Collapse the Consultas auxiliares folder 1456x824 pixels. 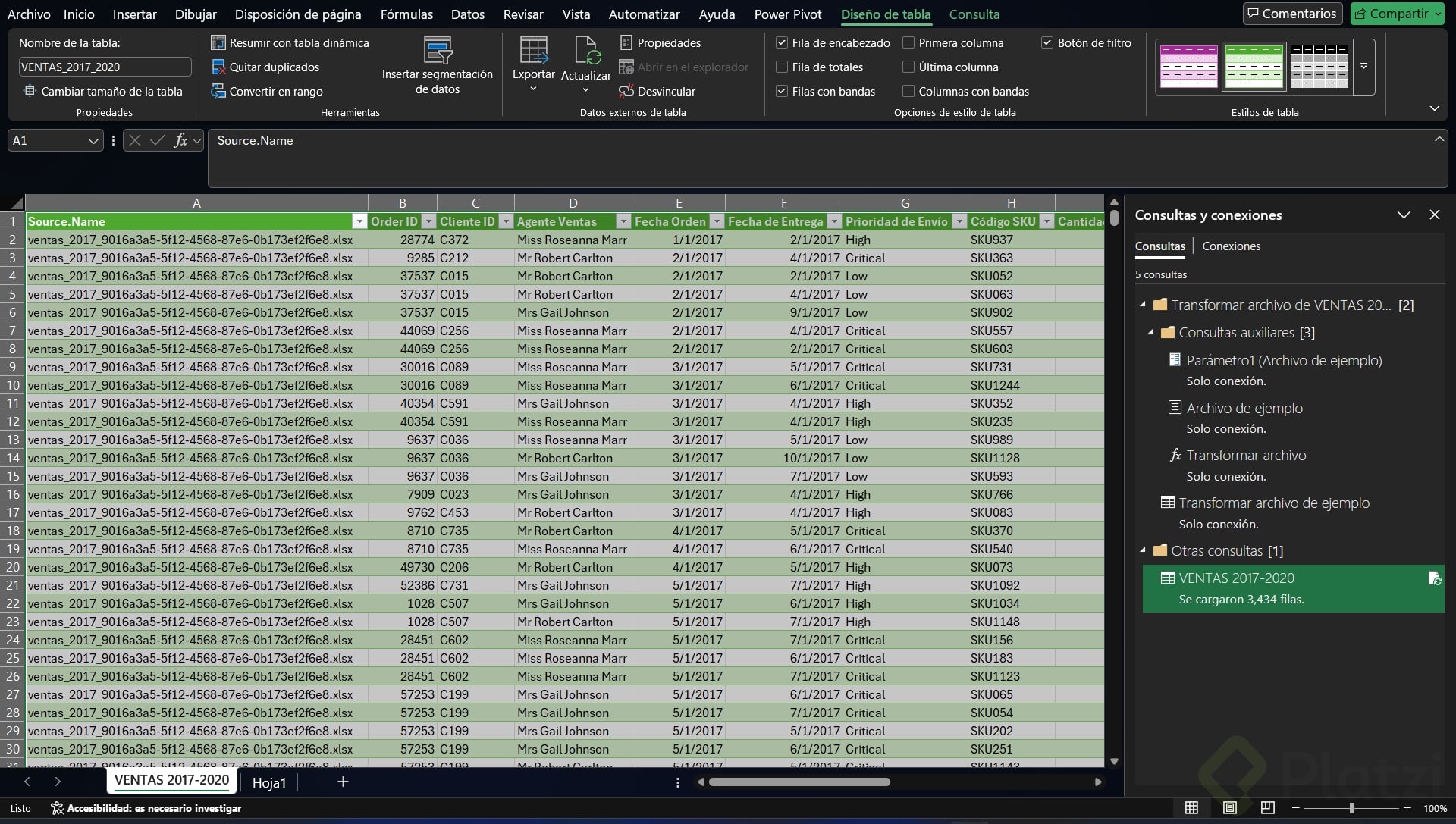click(1150, 333)
